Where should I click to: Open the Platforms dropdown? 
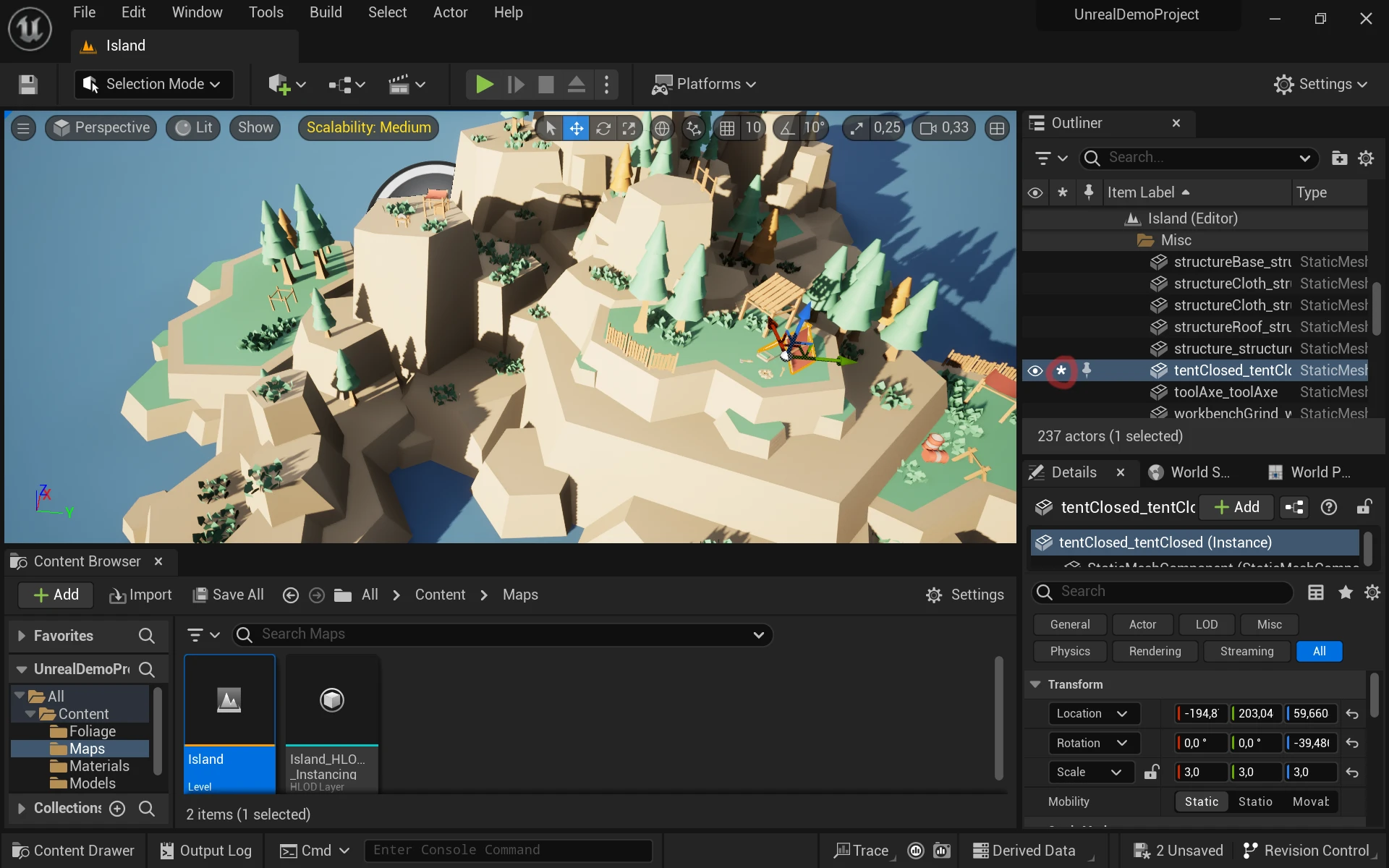pos(704,84)
